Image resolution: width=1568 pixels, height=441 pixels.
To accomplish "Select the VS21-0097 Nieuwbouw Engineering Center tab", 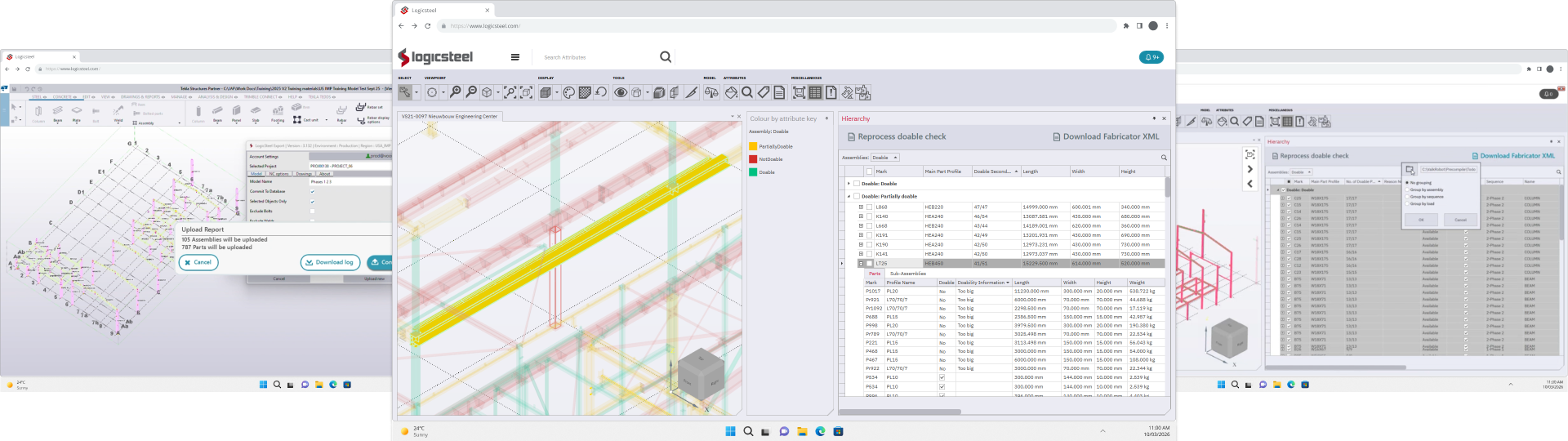I will [x=449, y=117].
